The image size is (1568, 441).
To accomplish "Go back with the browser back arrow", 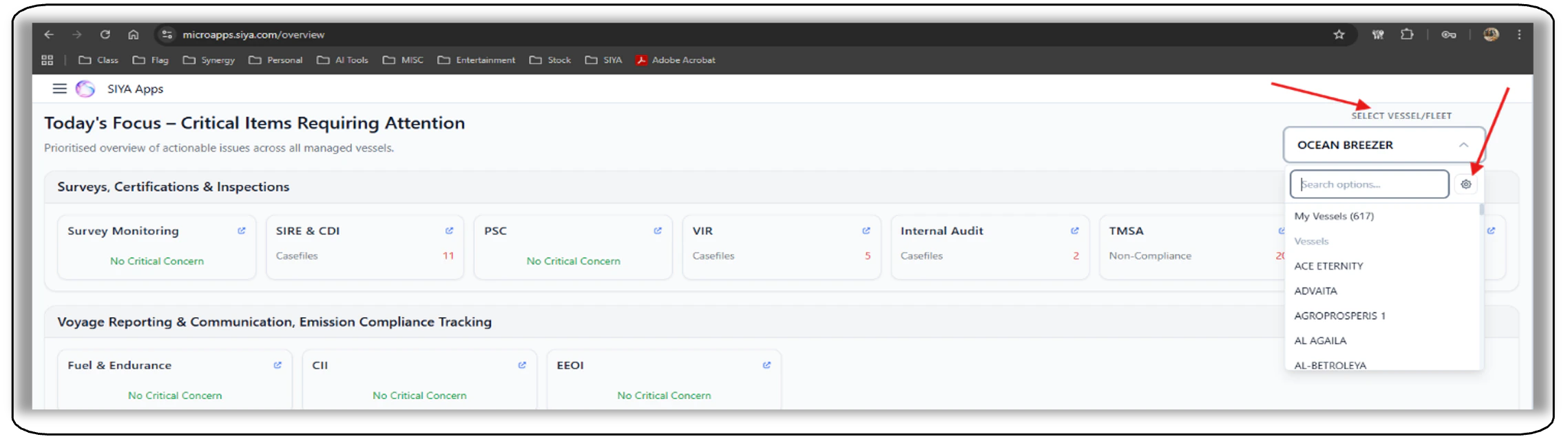I will click(x=49, y=34).
